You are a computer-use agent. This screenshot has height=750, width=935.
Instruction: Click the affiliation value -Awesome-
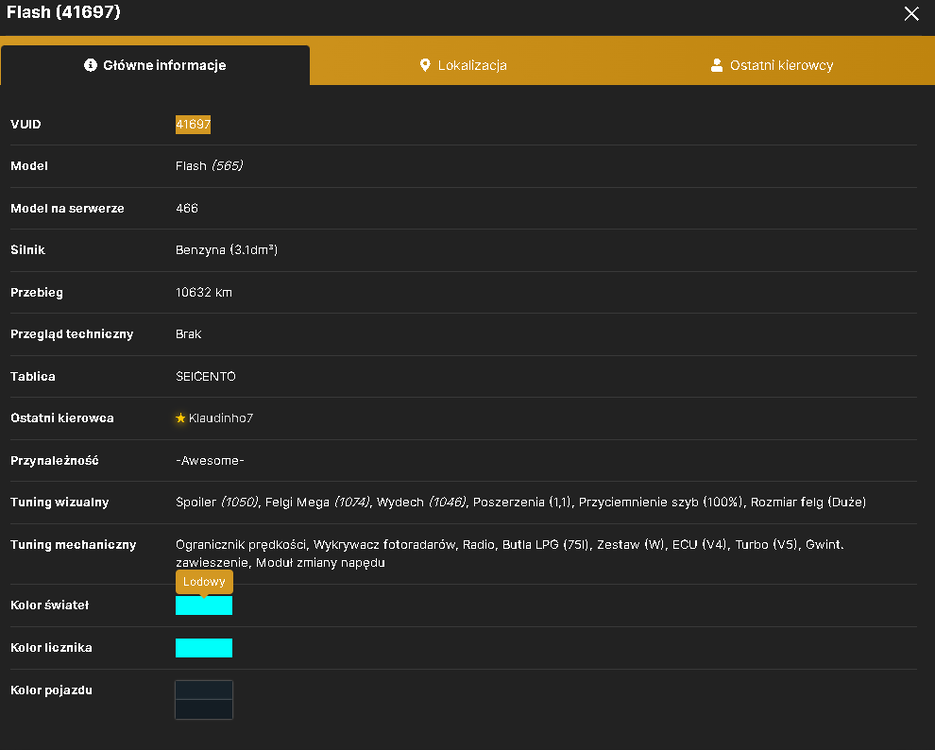[210, 460]
